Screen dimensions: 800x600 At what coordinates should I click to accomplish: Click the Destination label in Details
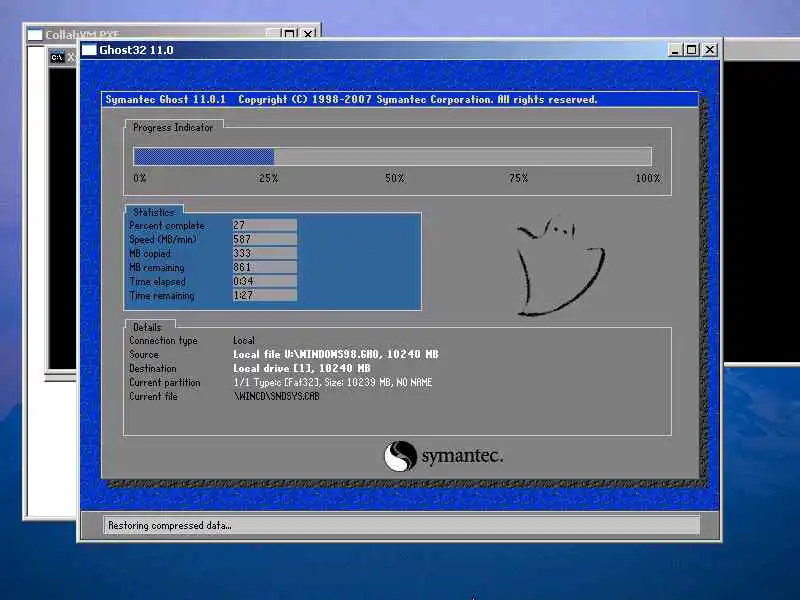tap(153, 368)
